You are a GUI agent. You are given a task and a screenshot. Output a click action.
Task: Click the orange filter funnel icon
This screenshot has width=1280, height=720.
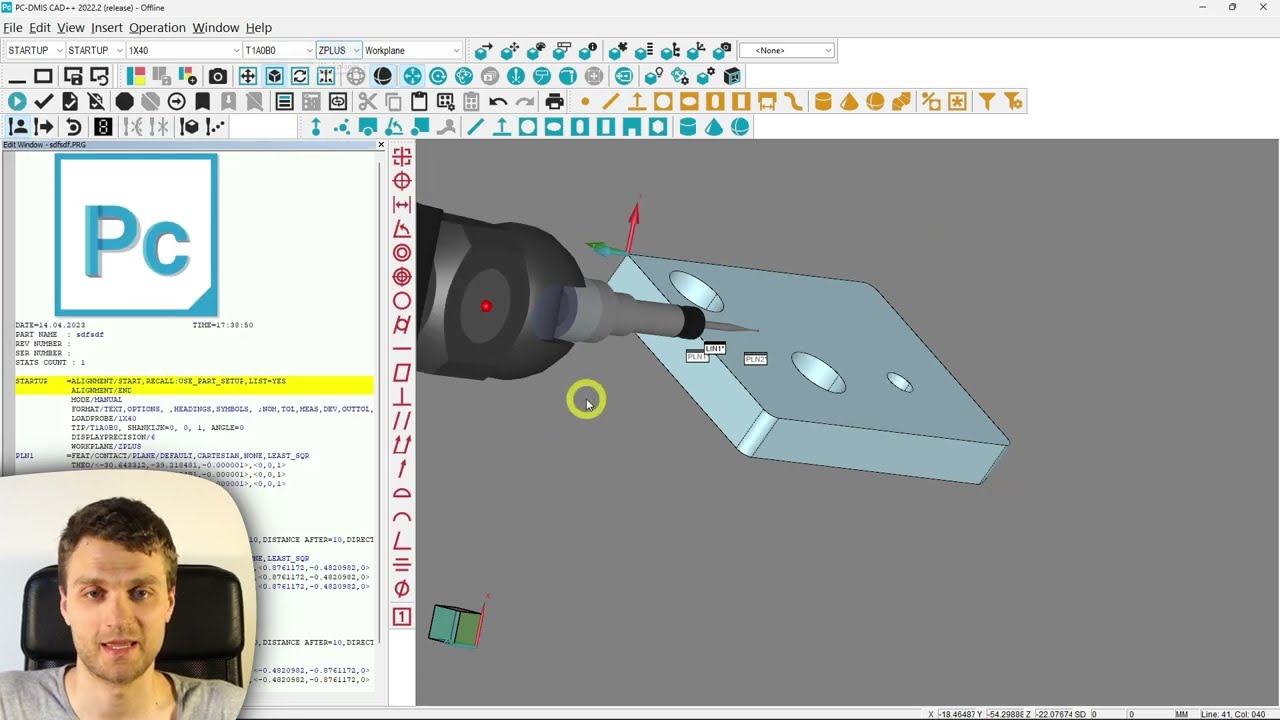pyautogui.click(x=987, y=101)
